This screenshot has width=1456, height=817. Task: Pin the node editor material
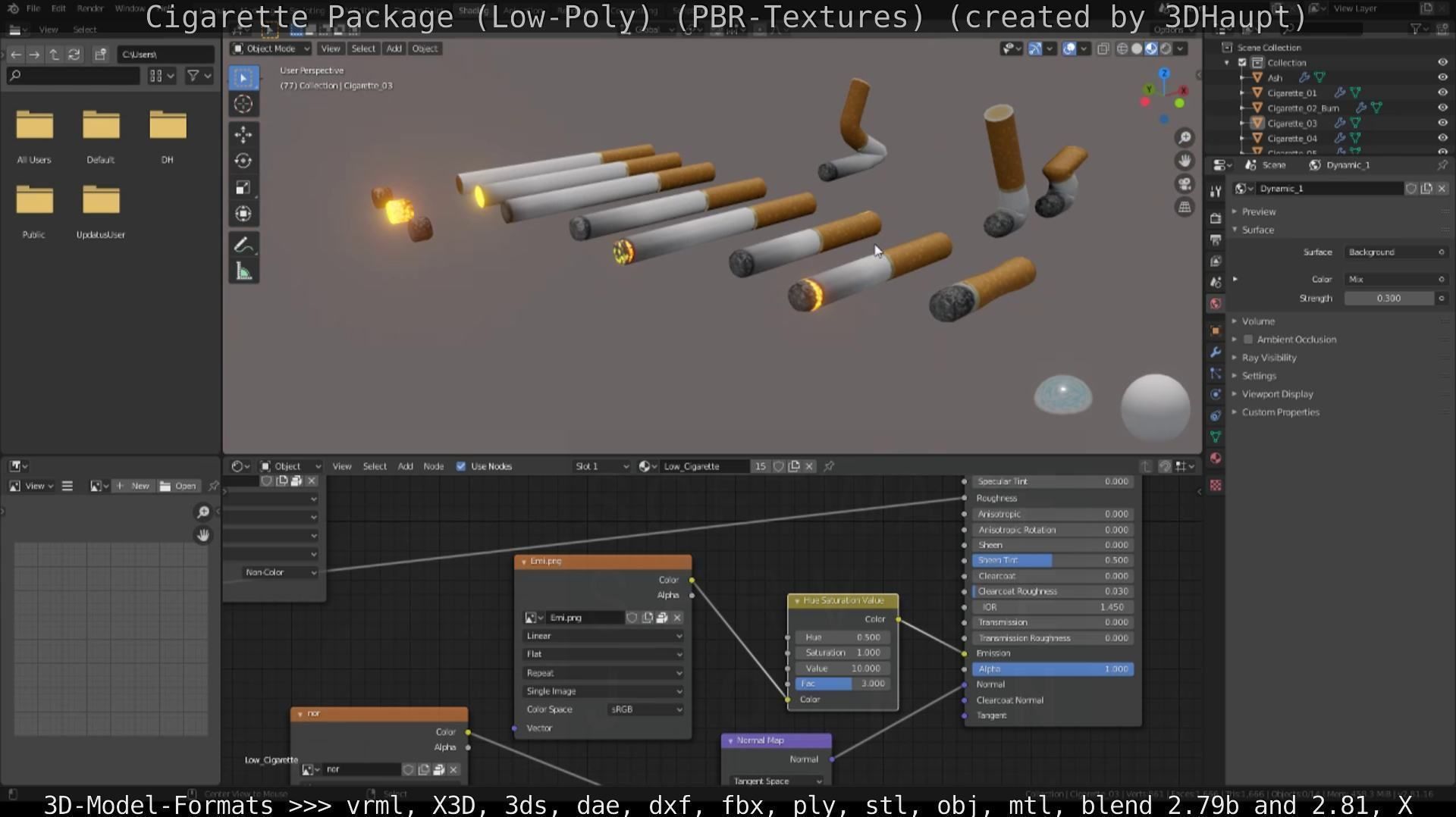829,466
